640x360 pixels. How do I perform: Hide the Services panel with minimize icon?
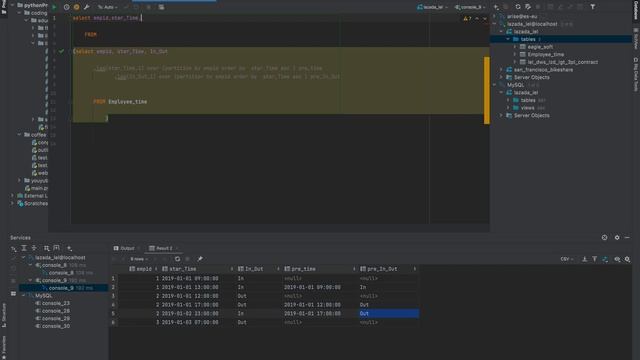point(627,238)
